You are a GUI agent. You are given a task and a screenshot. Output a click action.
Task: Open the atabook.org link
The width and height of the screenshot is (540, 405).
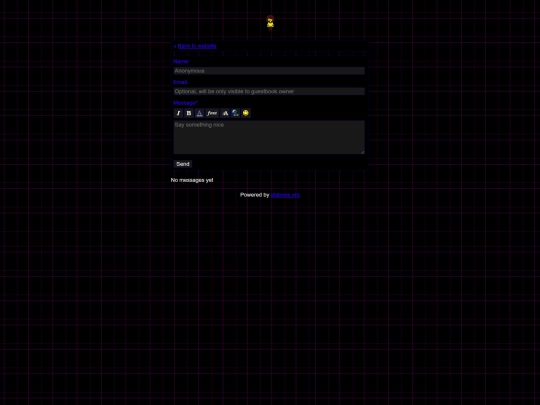tap(285, 195)
